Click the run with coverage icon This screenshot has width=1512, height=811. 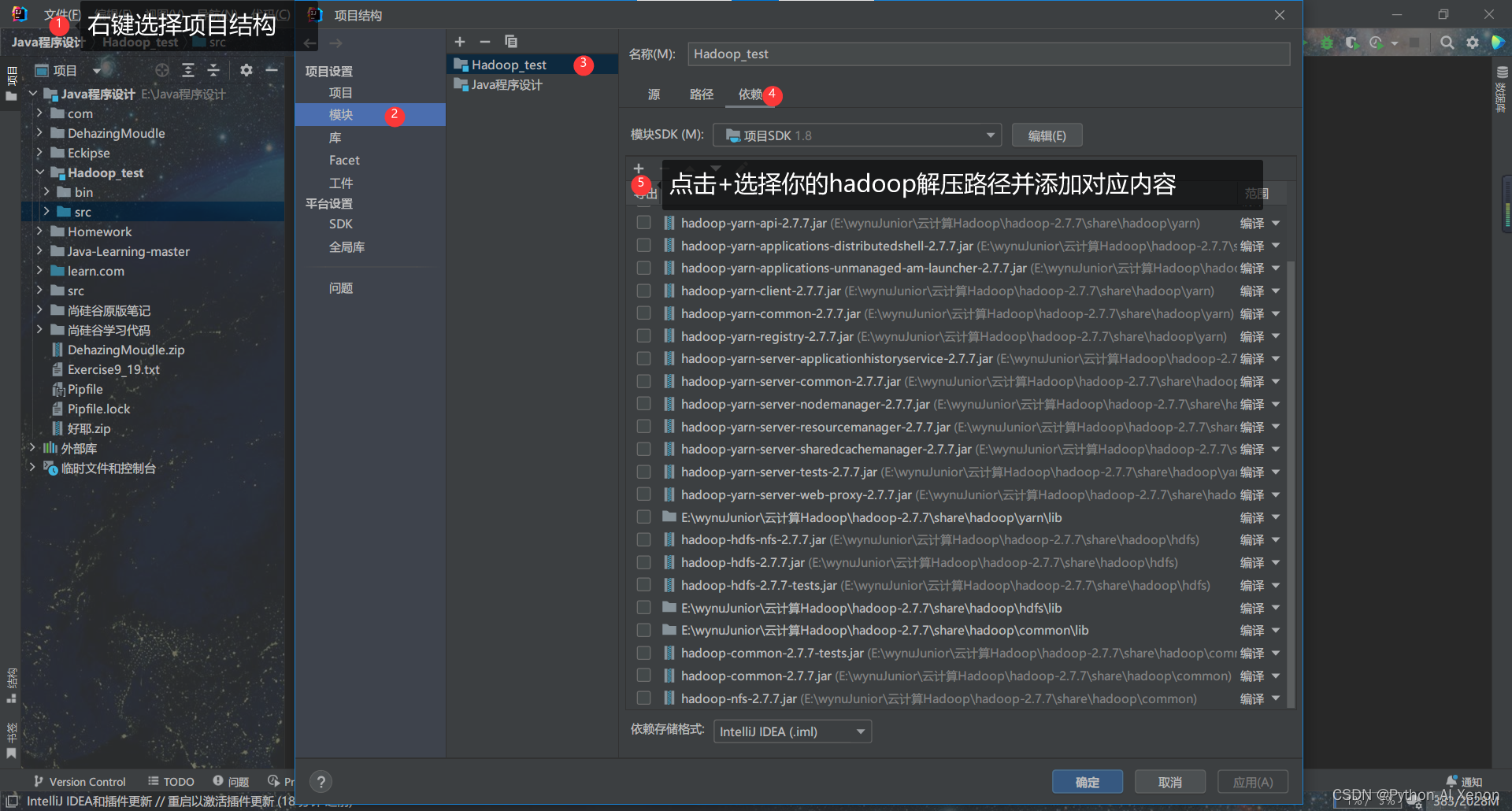pyautogui.click(x=1352, y=43)
